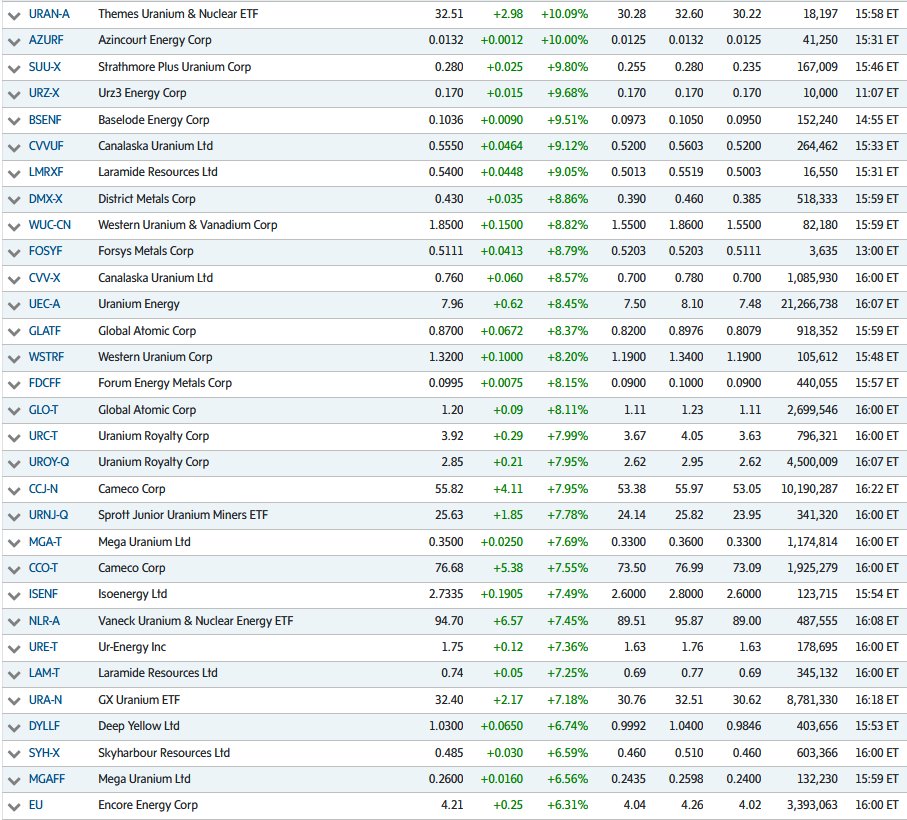
Task: Open the URC-T ticker link
Action: pyautogui.click(x=43, y=435)
